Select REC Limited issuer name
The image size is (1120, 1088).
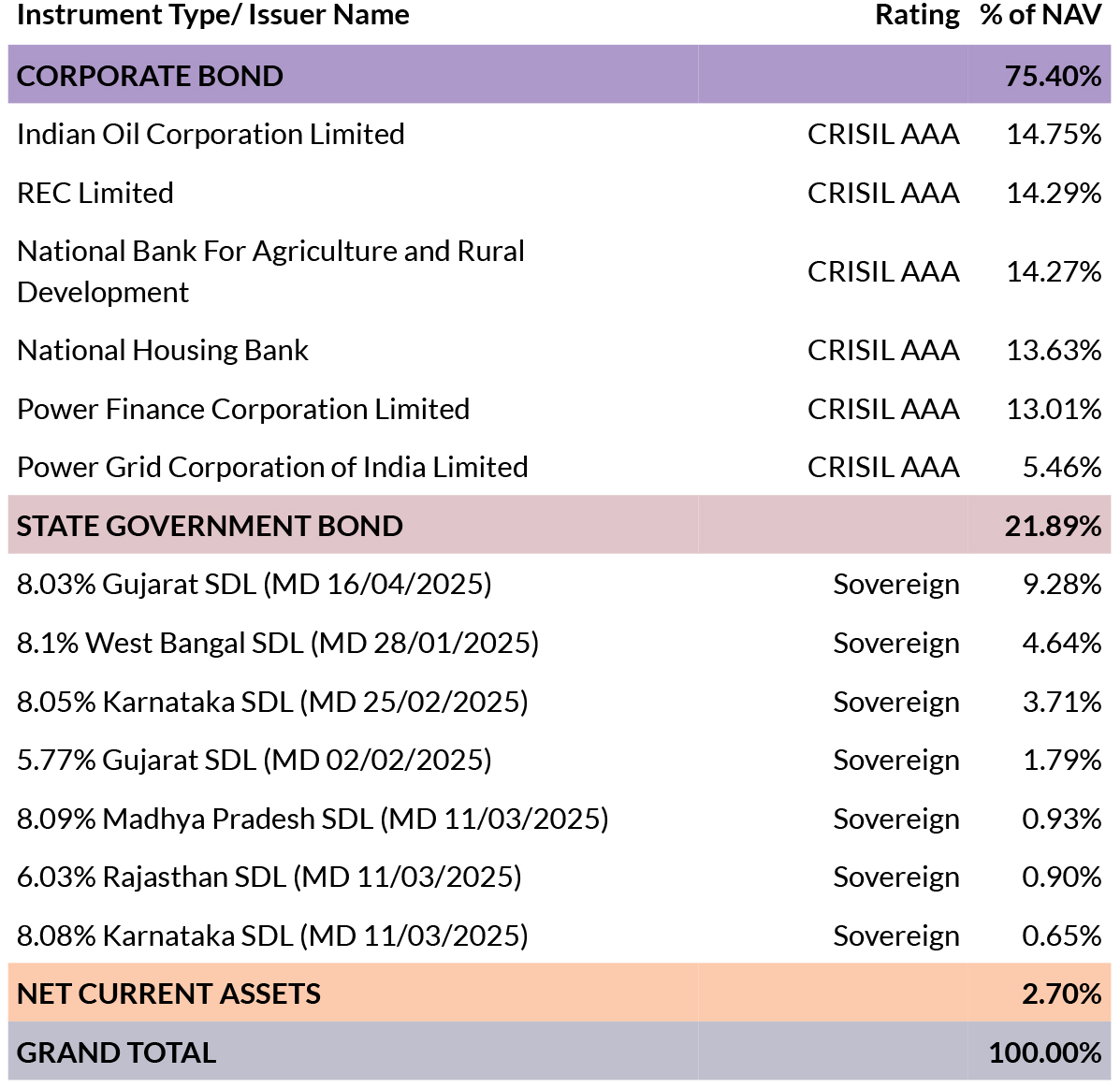(x=95, y=193)
